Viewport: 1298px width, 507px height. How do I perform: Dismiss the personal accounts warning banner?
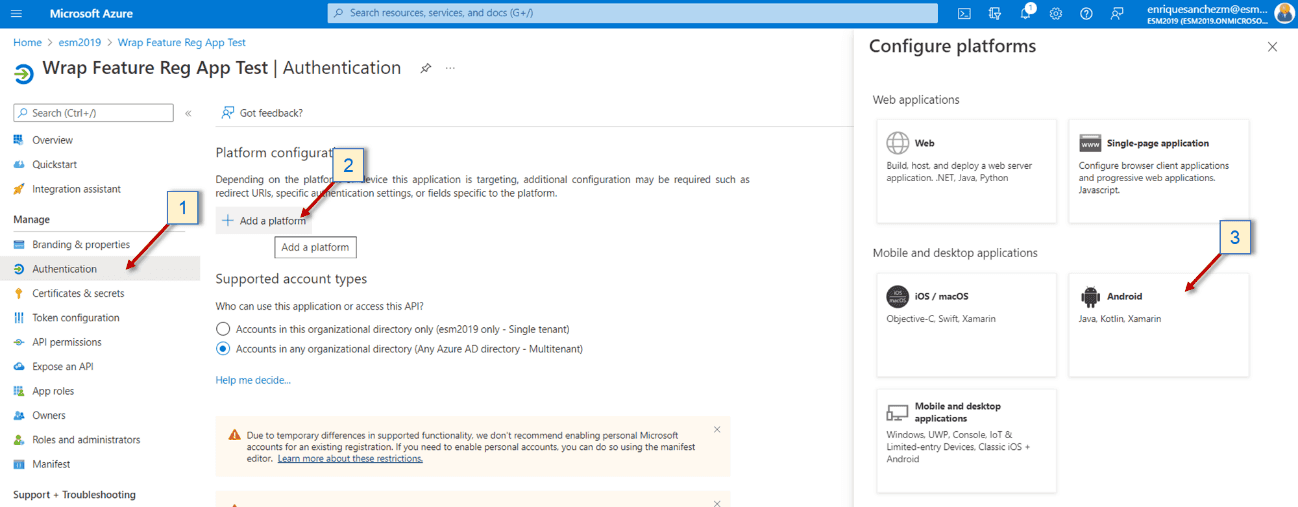point(717,429)
